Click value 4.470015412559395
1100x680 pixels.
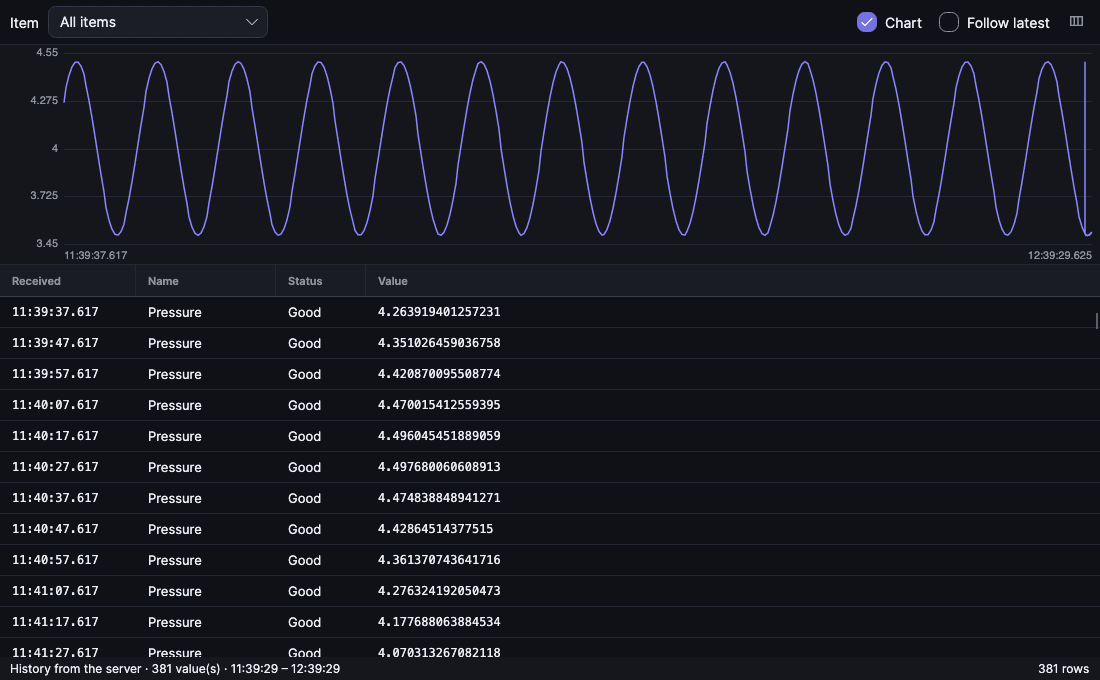[x=439, y=404]
